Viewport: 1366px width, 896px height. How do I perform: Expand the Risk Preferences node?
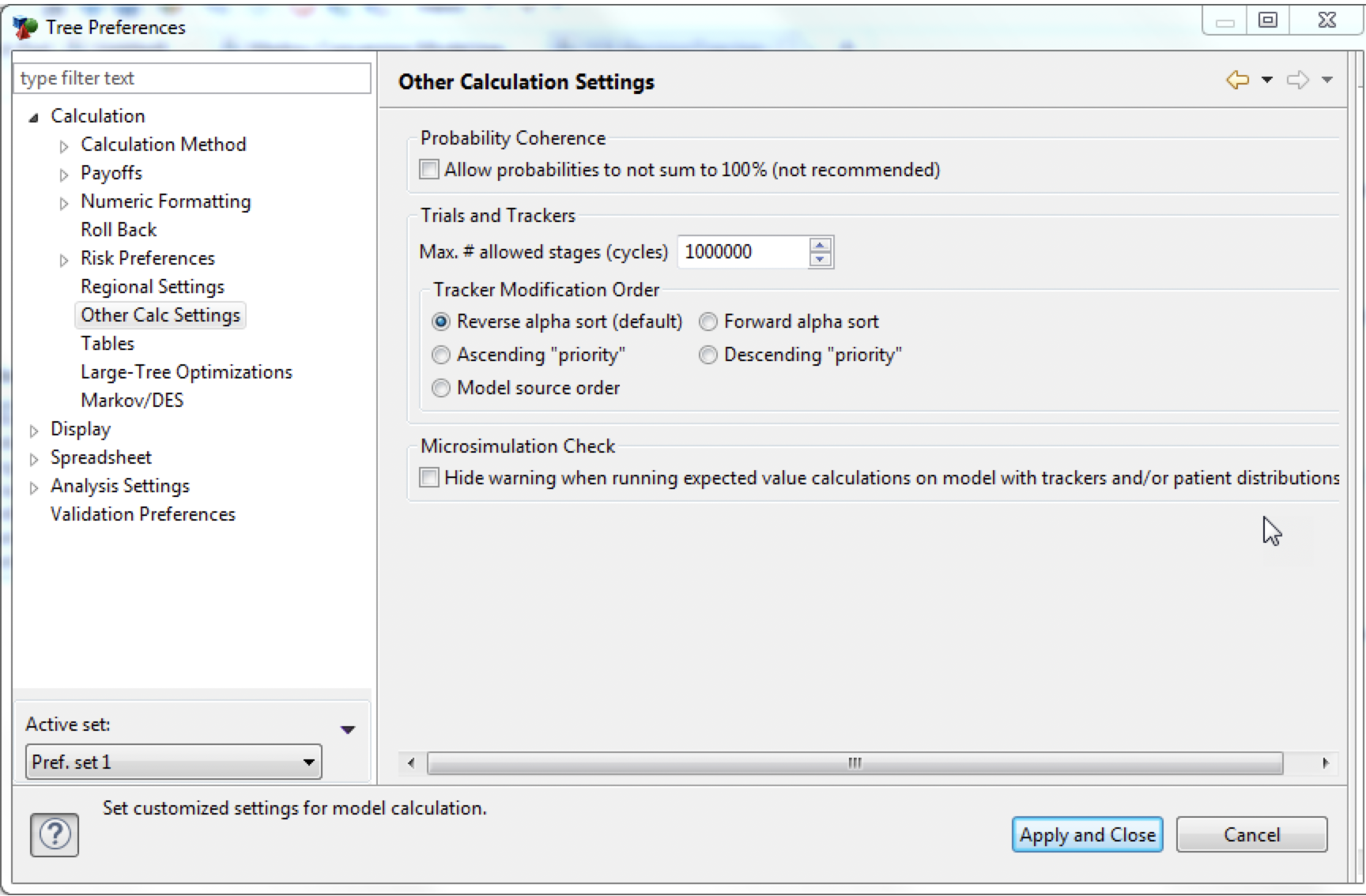[64, 260]
